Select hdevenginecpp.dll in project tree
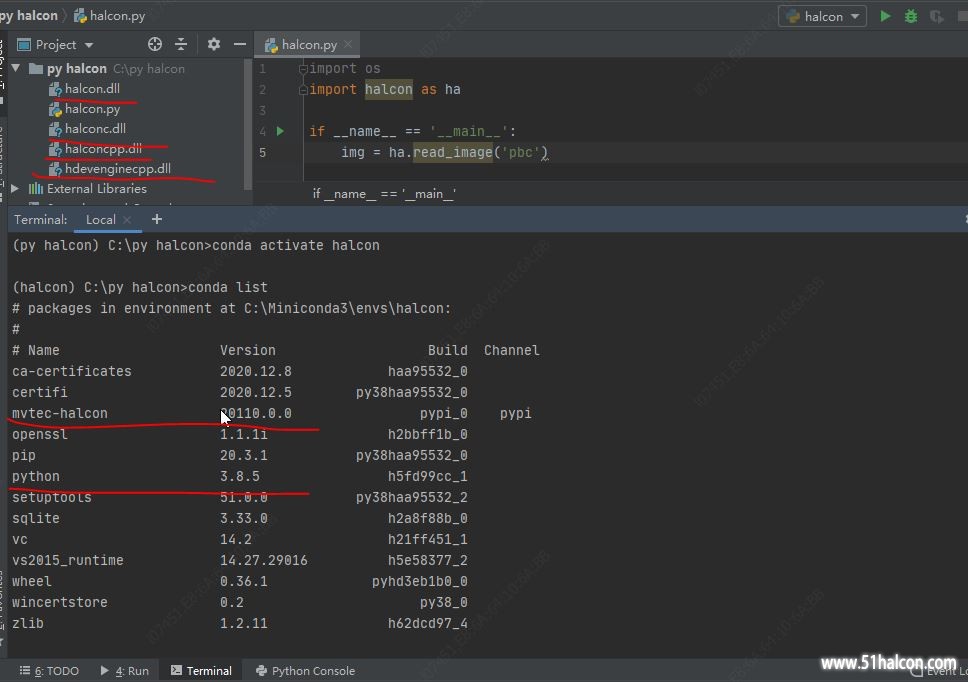Viewport: 968px width, 682px height. pos(118,168)
